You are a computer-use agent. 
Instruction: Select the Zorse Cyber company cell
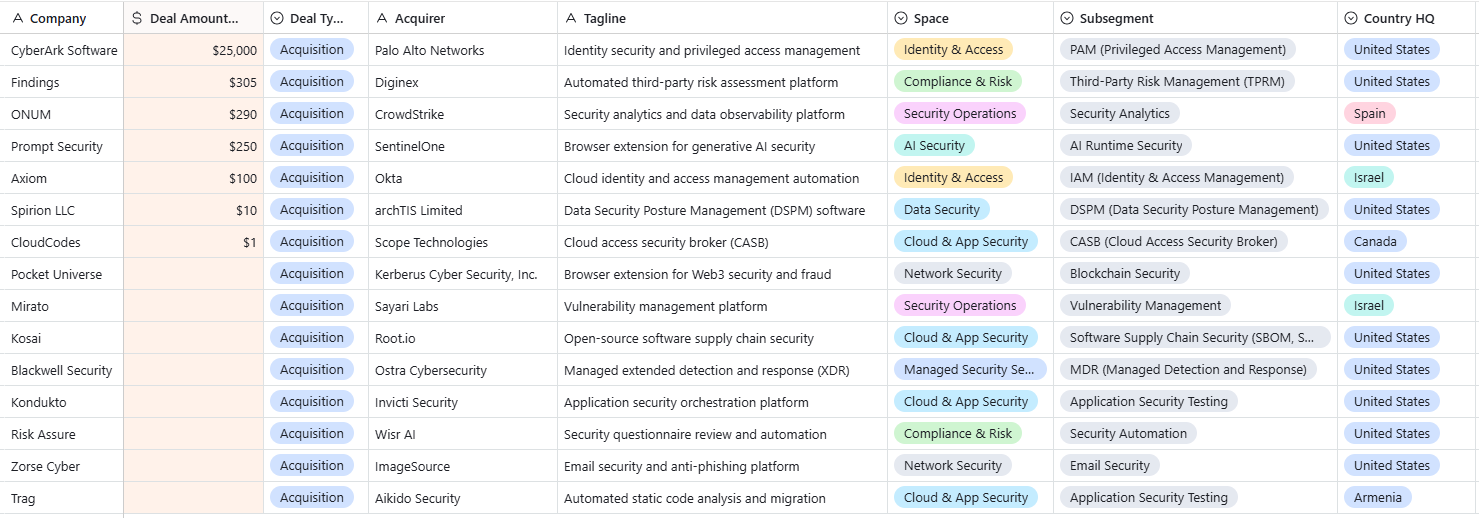(62, 466)
